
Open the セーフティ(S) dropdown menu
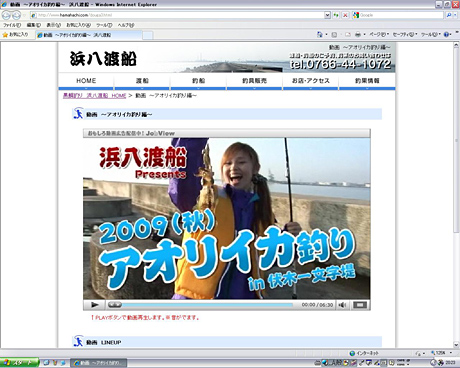click(405, 34)
